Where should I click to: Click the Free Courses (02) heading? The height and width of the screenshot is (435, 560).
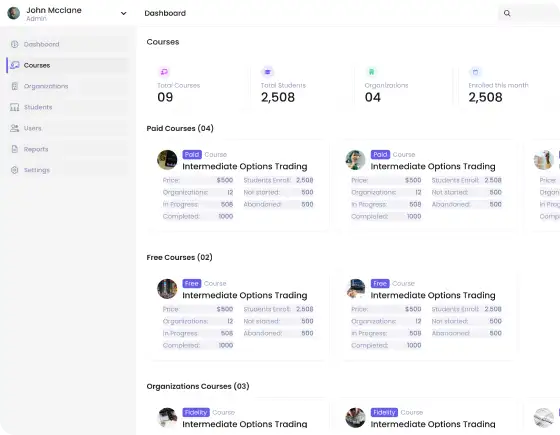(179, 257)
